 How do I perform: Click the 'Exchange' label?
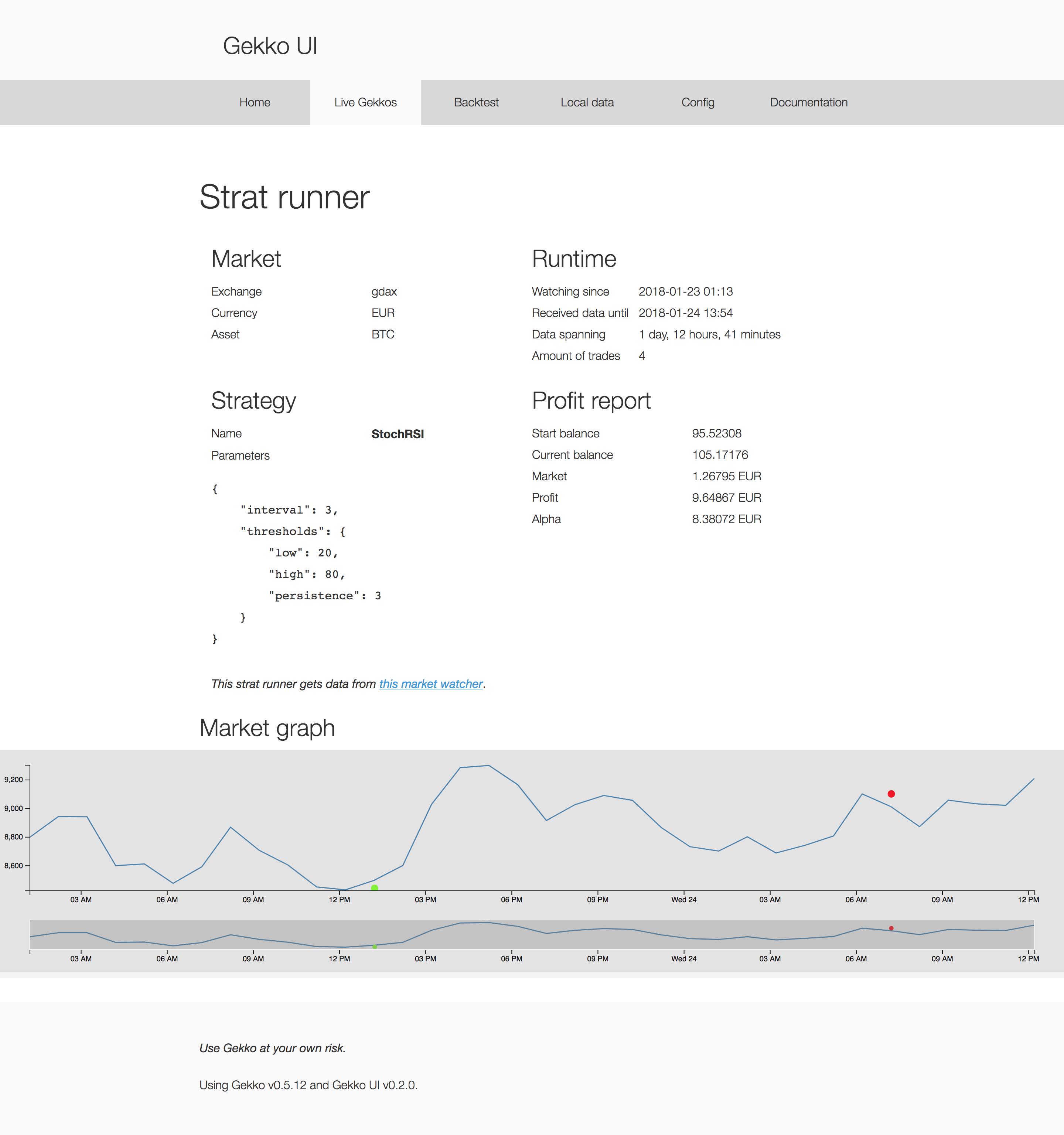tap(236, 292)
